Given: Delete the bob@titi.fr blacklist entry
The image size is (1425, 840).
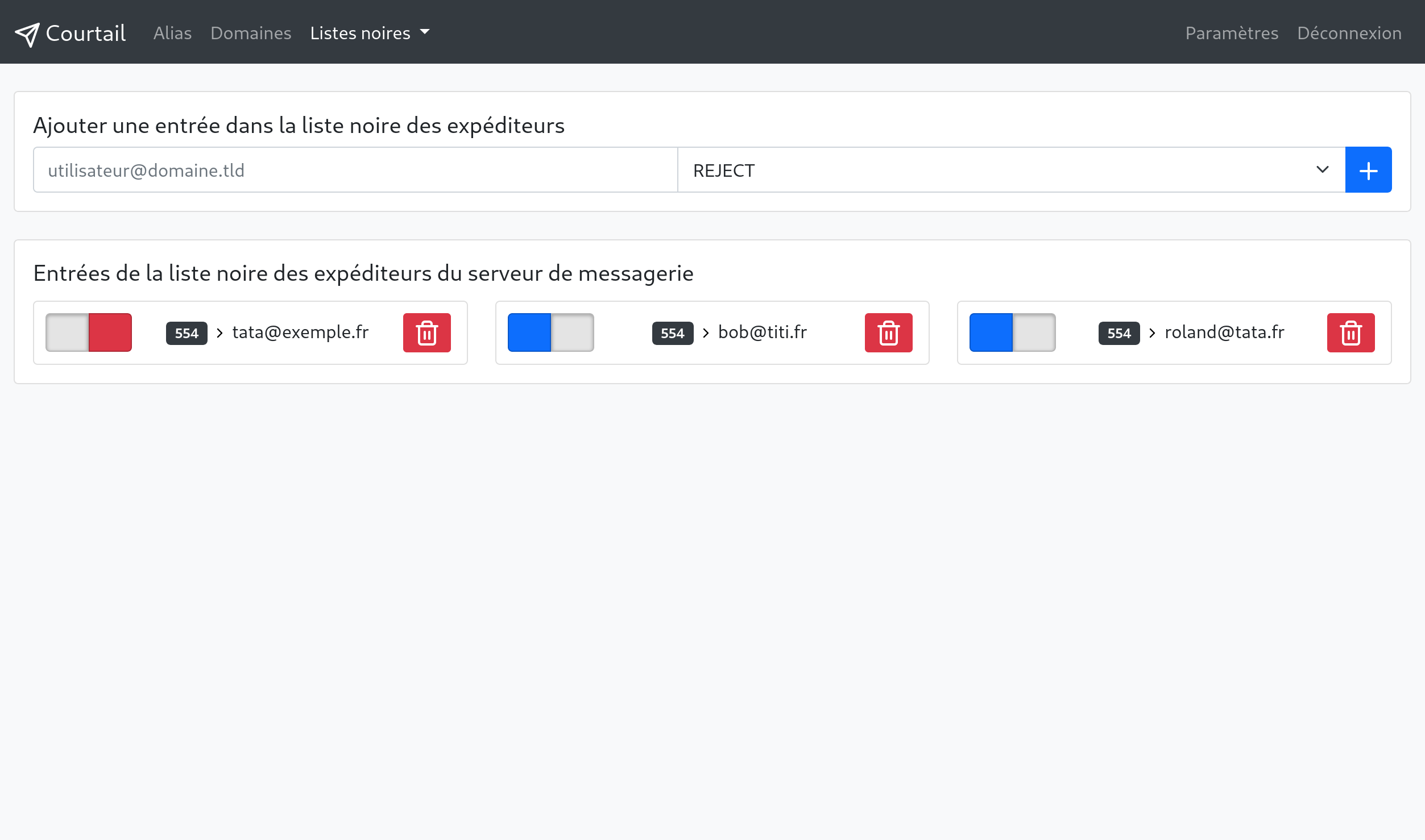Looking at the screenshot, I should pyautogui.click(x=888, y=332).
